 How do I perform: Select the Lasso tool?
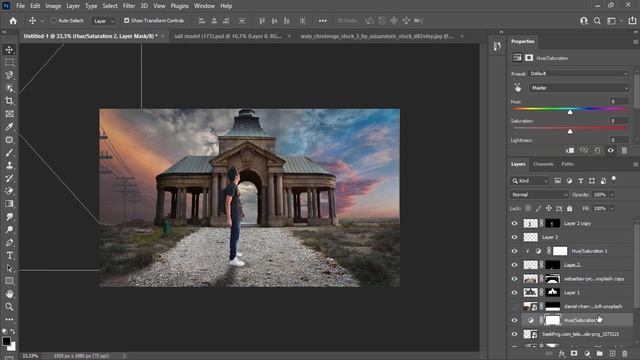pos(9,75)
